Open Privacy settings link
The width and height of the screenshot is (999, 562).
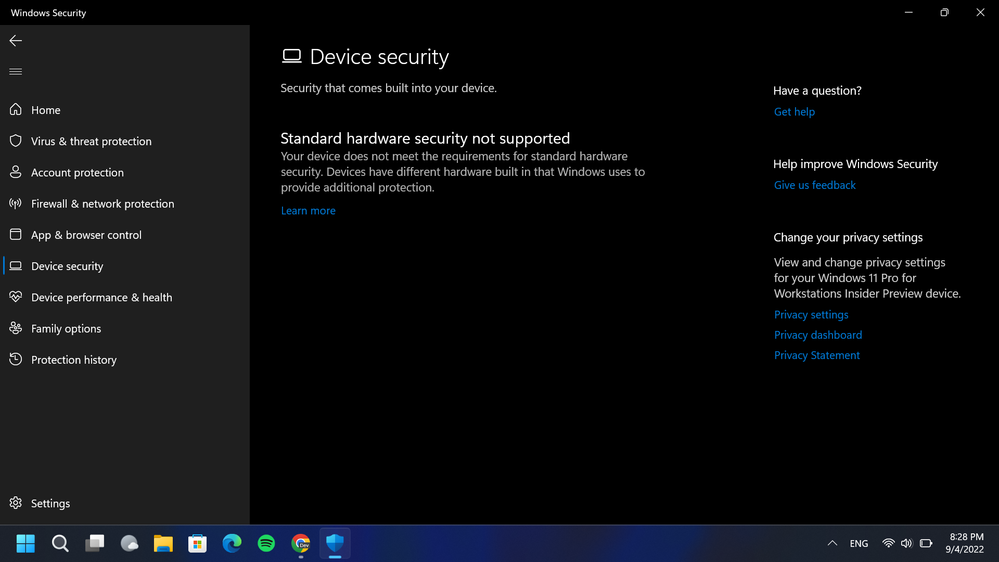tap(810, 314)
